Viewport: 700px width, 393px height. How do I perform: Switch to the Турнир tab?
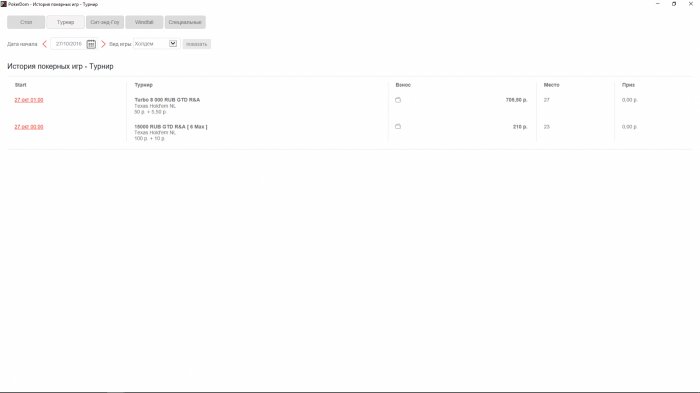click(65, 22)
